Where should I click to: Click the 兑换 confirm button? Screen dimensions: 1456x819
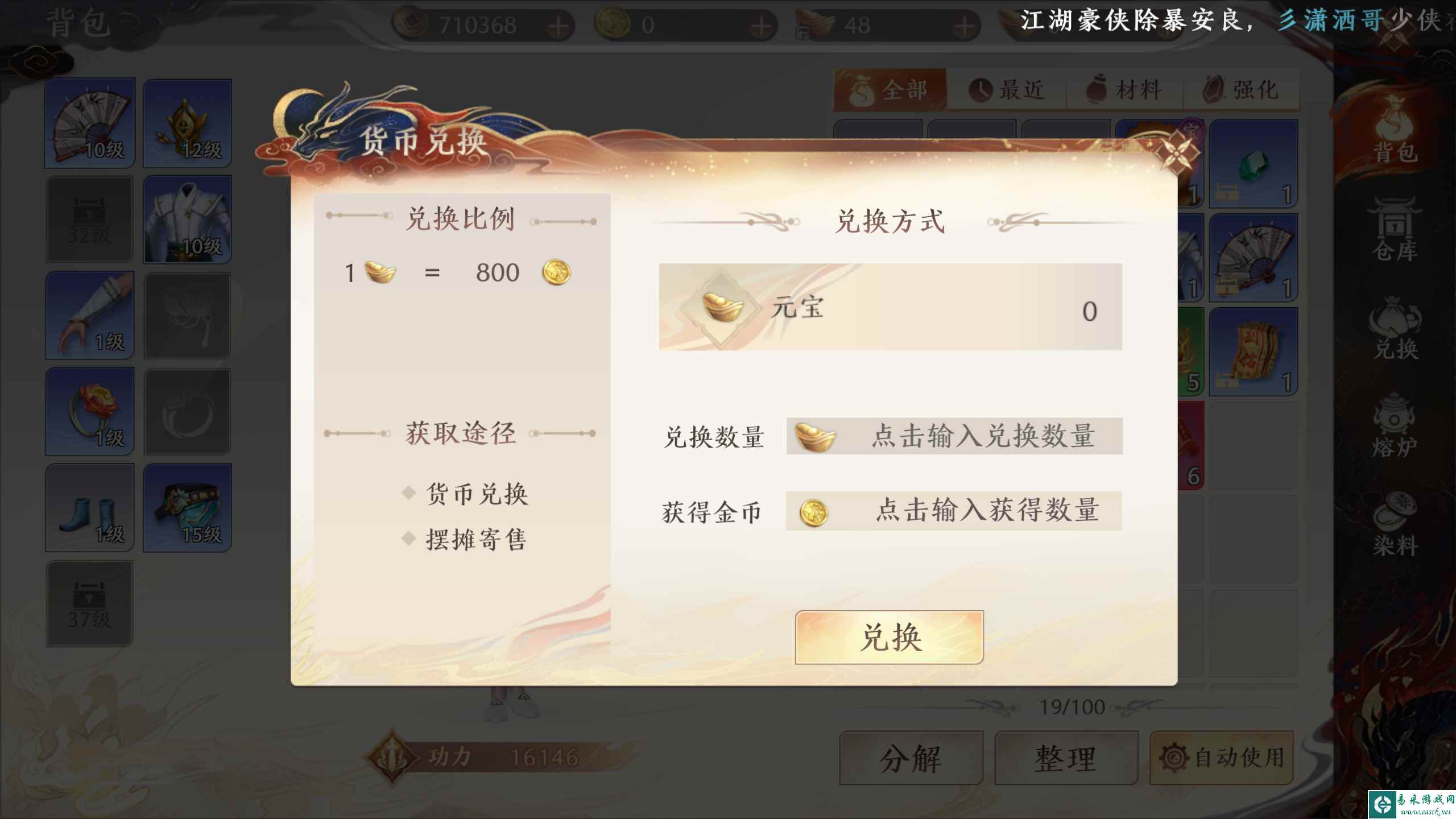click(x=890, y=637)
